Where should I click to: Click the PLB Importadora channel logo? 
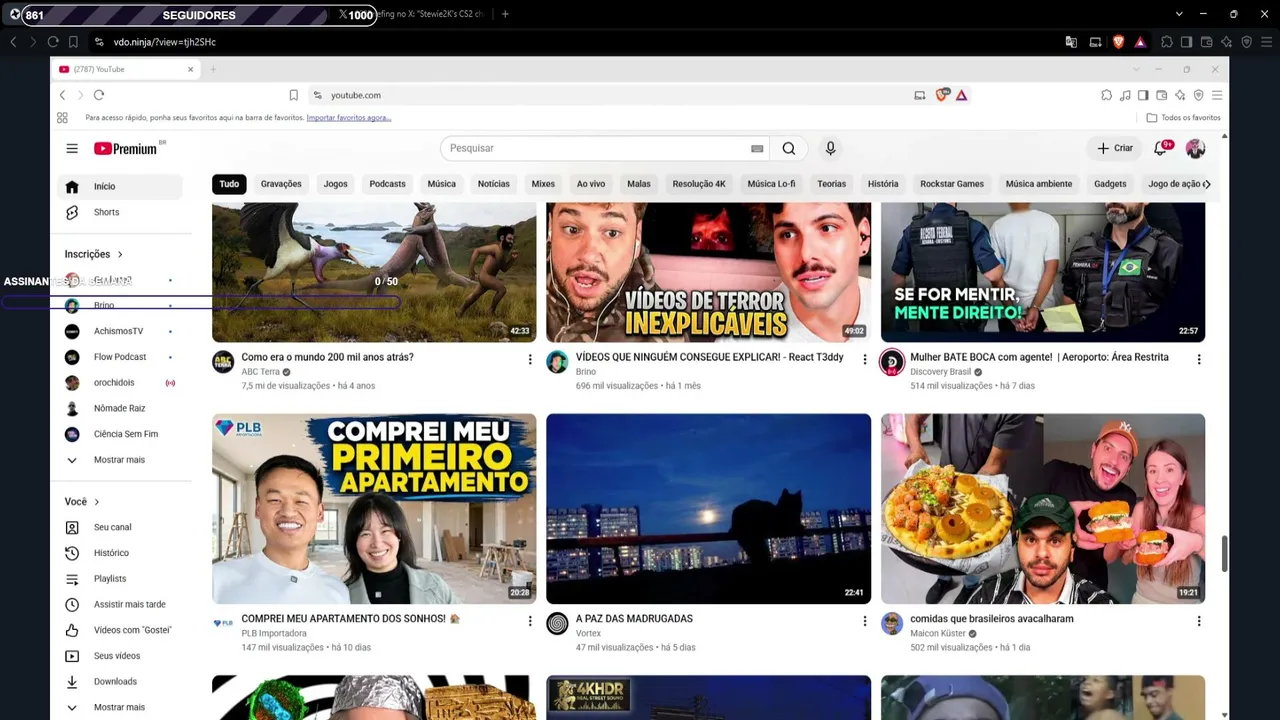[x=223, y=624]
